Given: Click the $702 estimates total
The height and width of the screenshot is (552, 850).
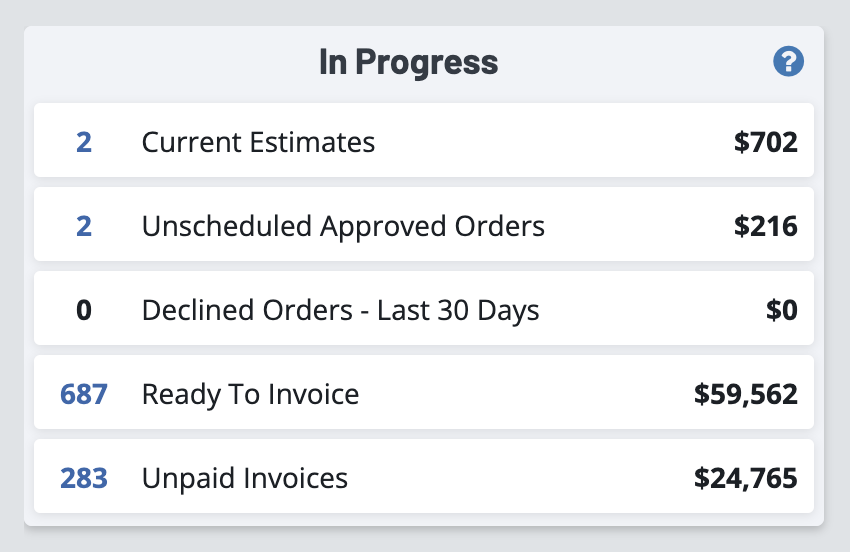Looking at the screenshot, I should 765,143.
